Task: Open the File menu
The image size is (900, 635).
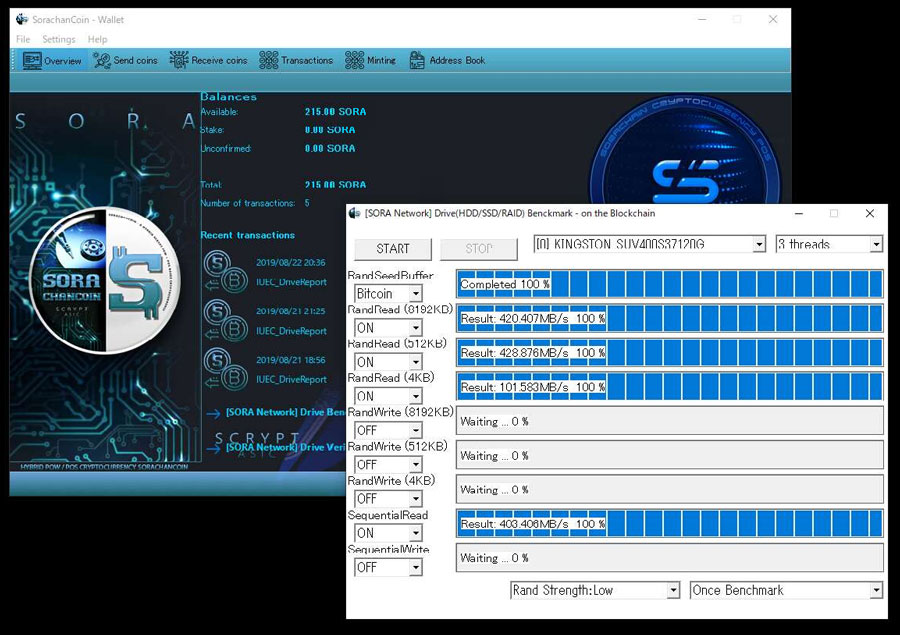Action: 23,39
